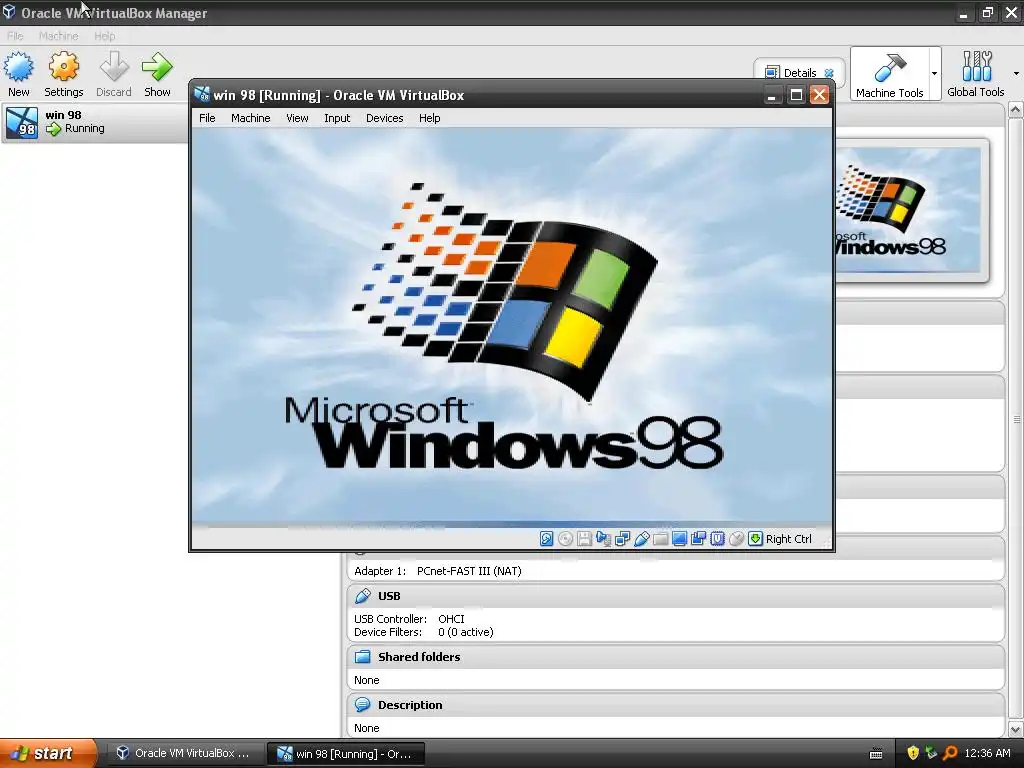Click the details pane scroll-down arrow
This screenshot has height=768, width=1024.
pyautogui.click(x=1016, y=728)
